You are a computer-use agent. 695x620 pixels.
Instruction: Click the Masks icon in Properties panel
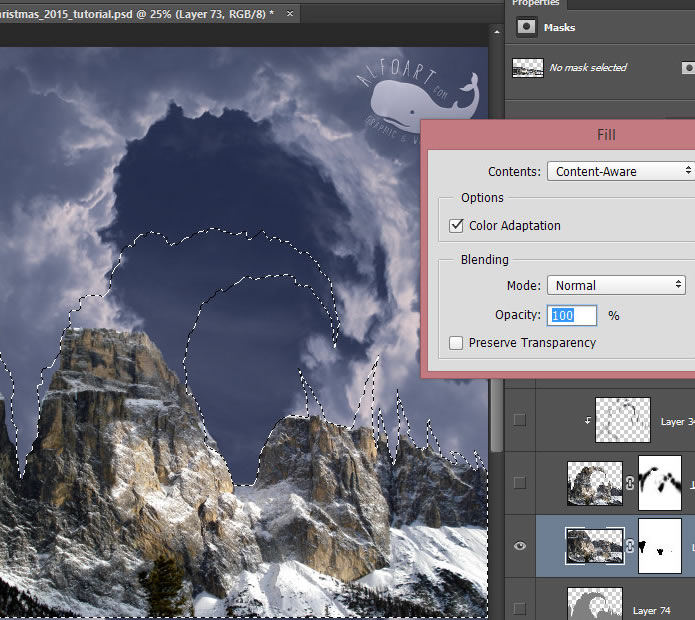526,28
